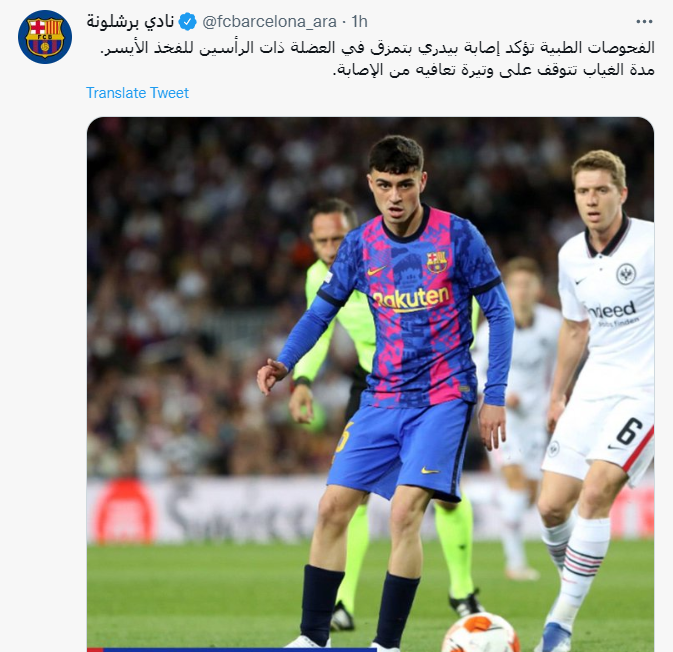Open the three-dot more options menu
The width and height of the screenshot is (673, 652).
[x=644, y=21]
